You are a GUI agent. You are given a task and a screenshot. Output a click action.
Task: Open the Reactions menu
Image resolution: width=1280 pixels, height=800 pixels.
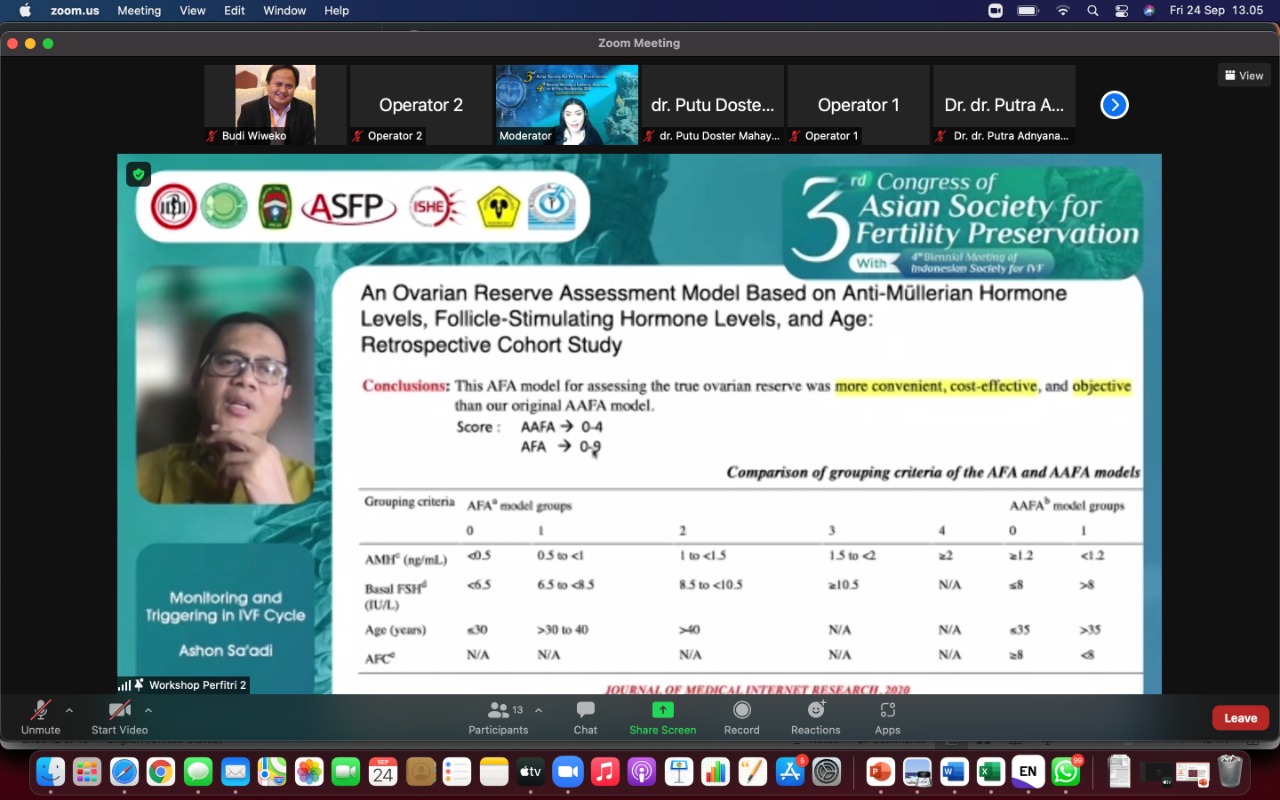815,716
